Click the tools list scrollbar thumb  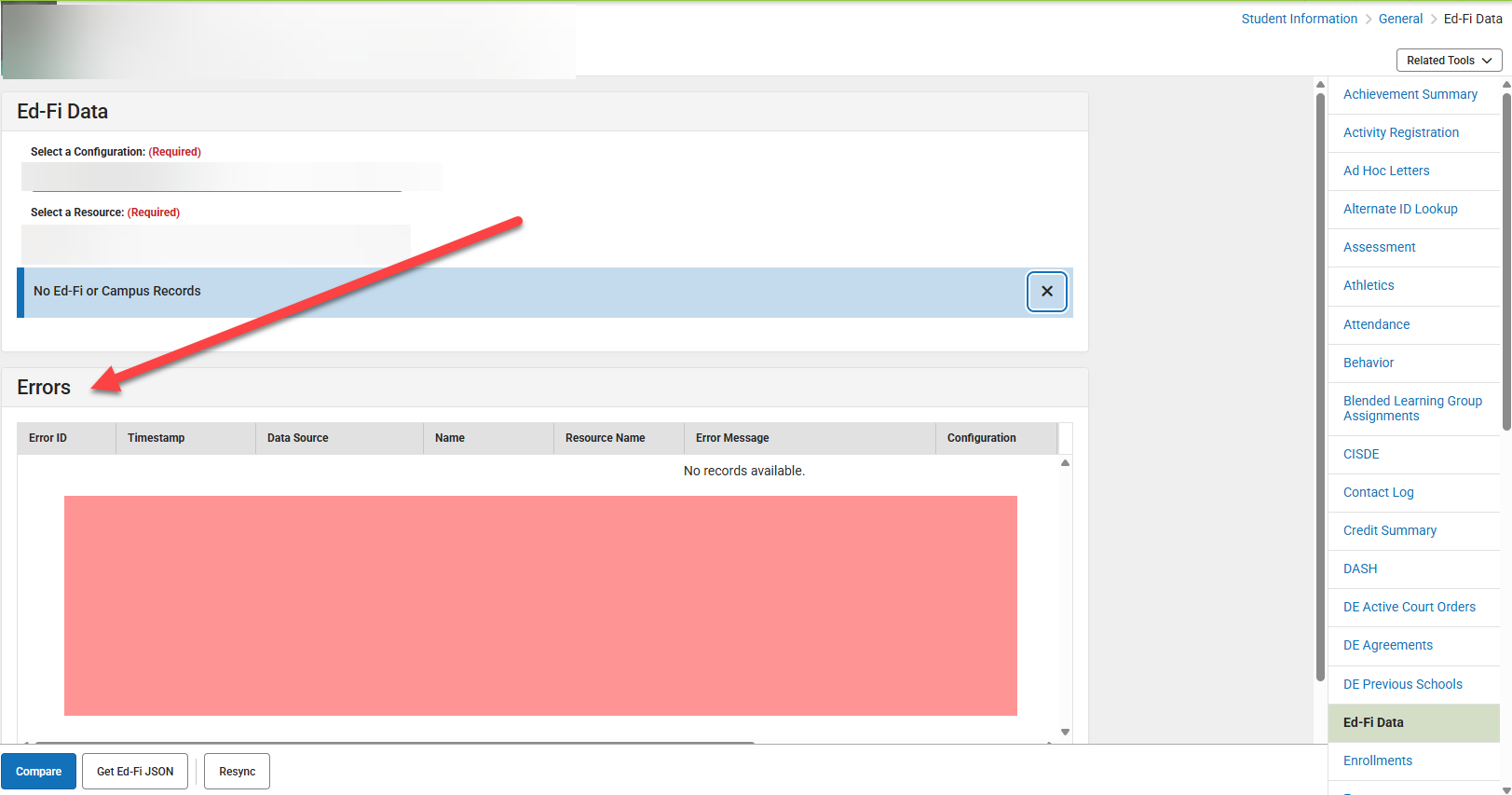(1506, 261)
